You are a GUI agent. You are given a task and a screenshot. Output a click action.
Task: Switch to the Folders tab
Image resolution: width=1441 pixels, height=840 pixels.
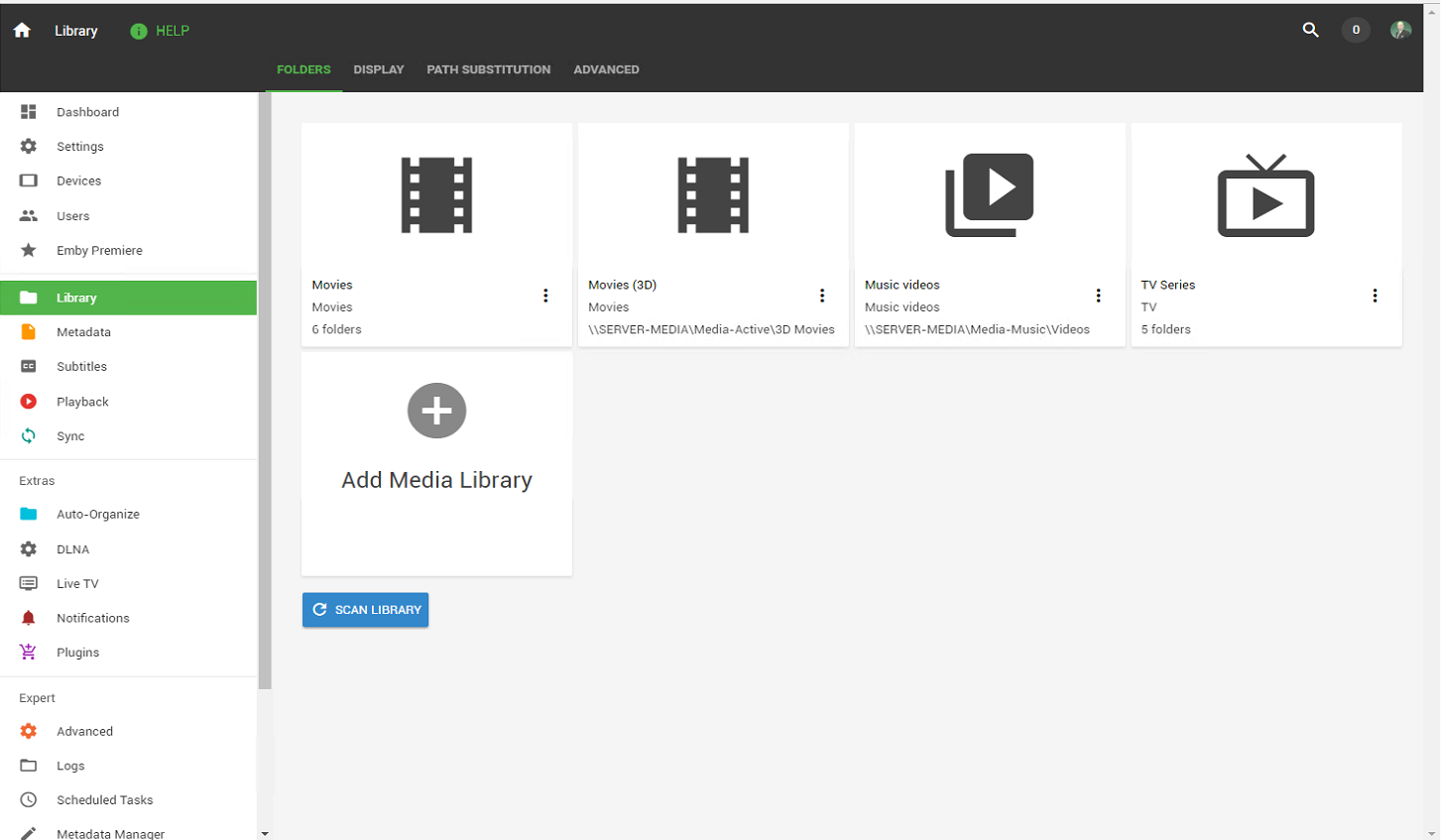pos(303,69)
